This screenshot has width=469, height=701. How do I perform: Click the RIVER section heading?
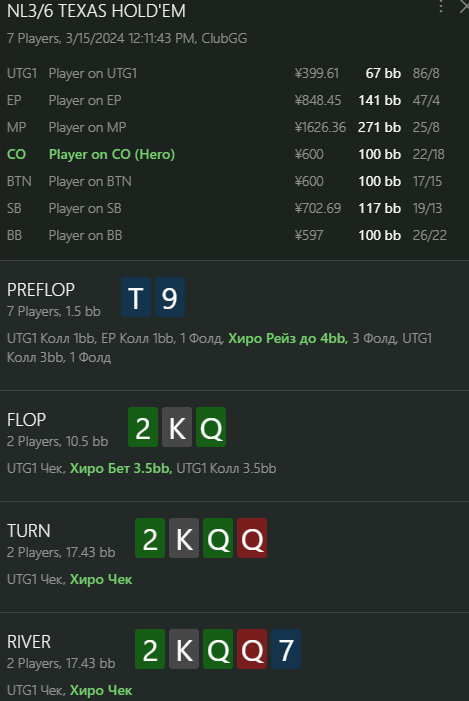[x=29, y=642]
